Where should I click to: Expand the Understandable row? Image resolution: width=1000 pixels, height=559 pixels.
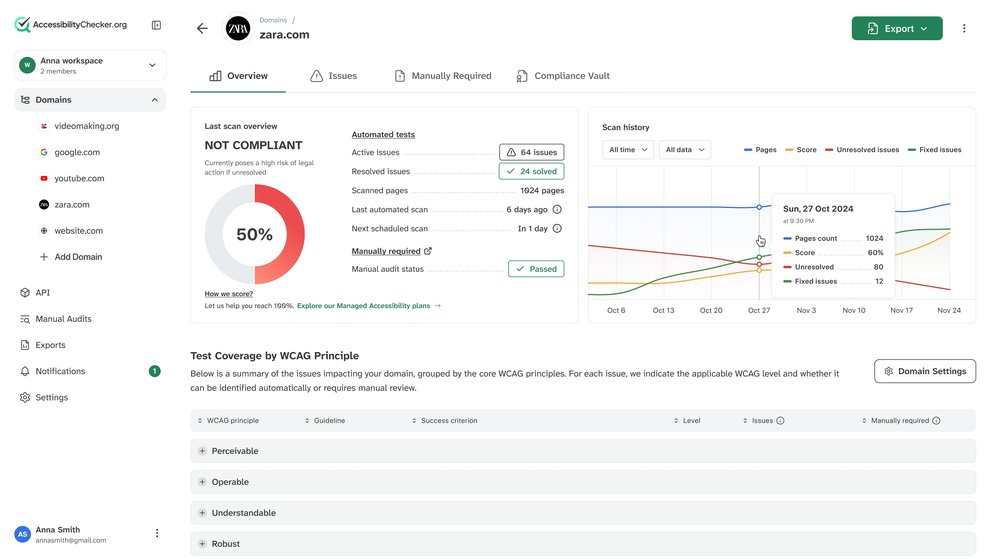point(583,512)
